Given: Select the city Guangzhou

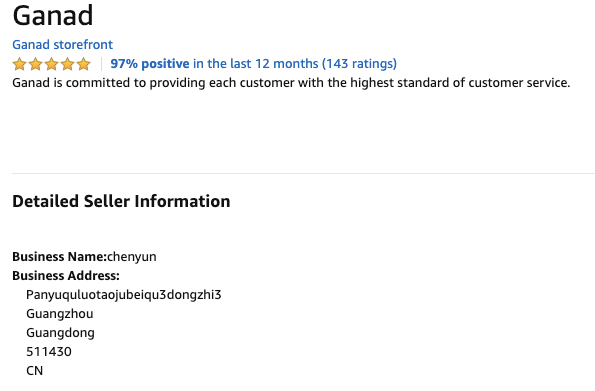Looking at the screenshot, I should pos(60,314).
